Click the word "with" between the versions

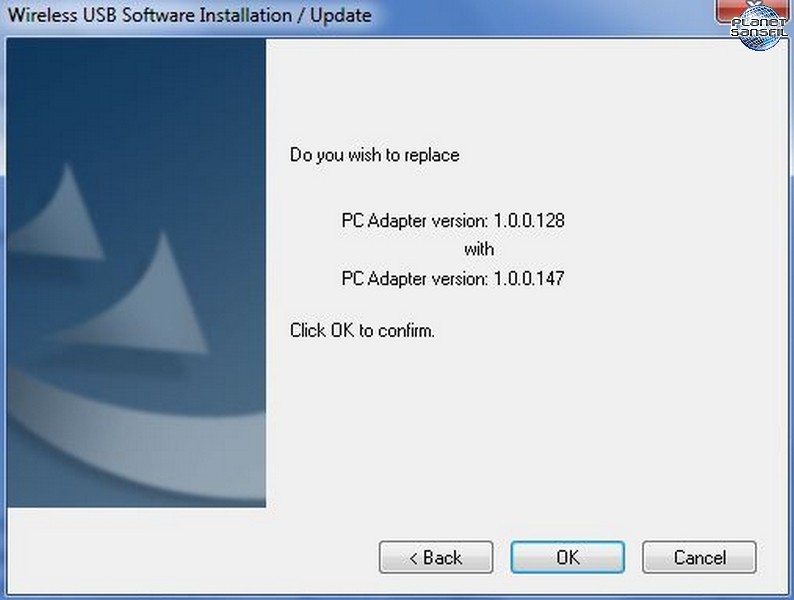[x=479, y=249]
